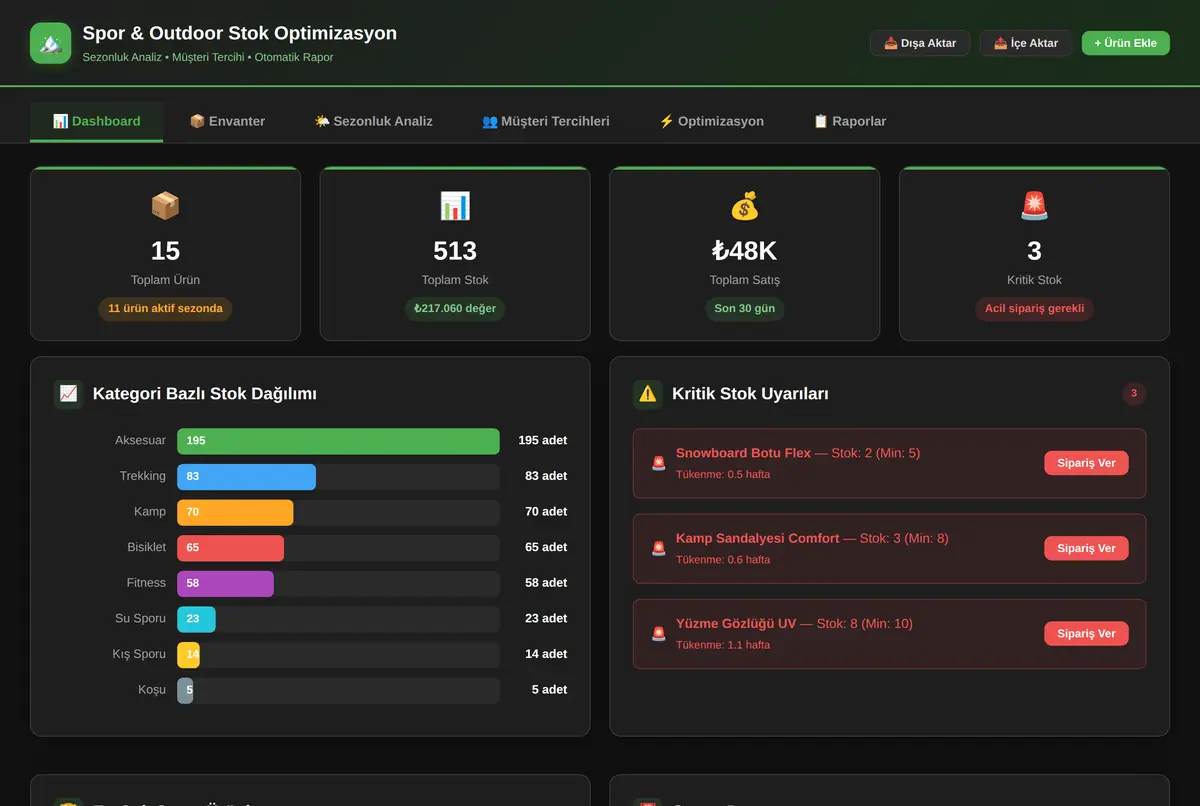The height and width of the screenshot is (806, 1200).
Task: Click the chart icon beside Kategori Bazlı Stok Dağılımı
Action: pyautogui.click(x=68, y=394)
